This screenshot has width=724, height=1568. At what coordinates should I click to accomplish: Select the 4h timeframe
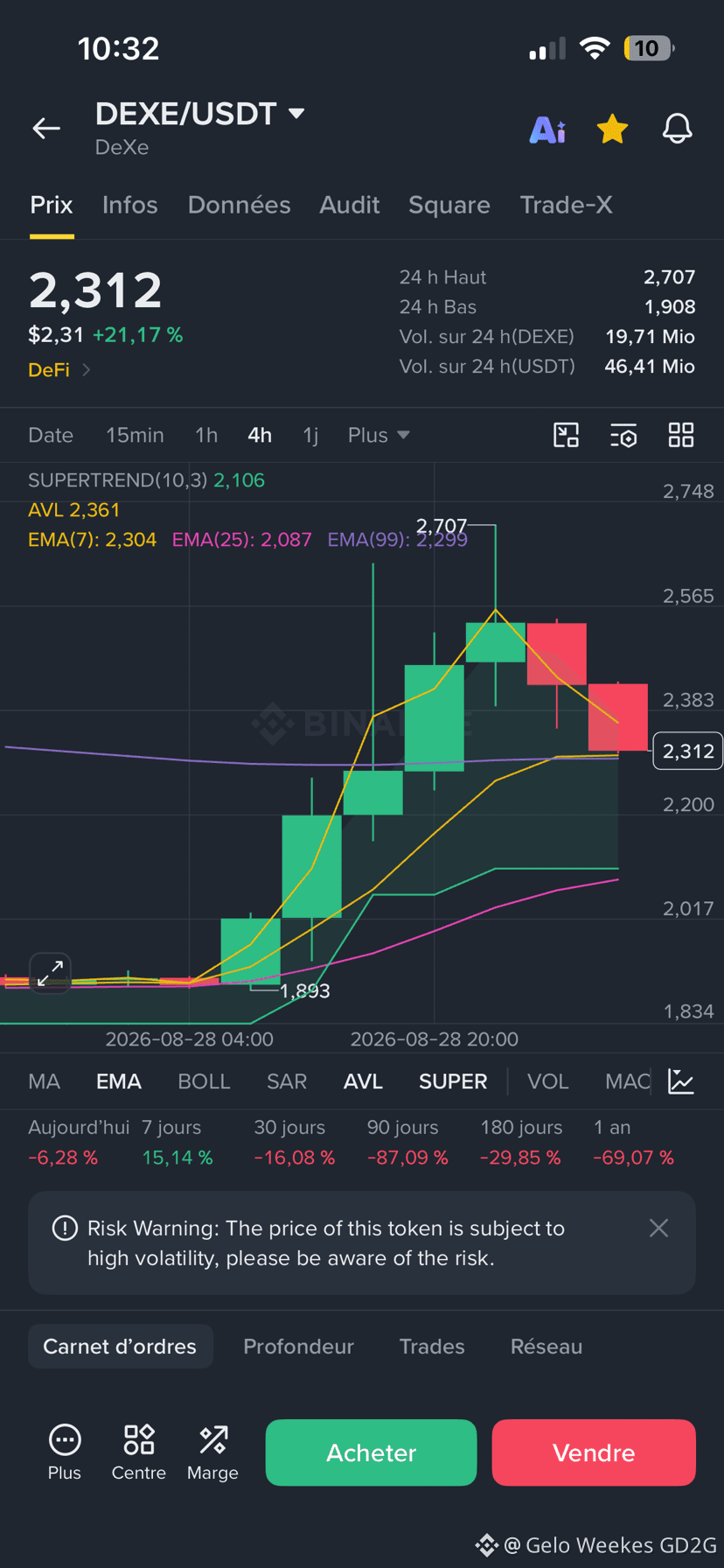point(260,435)
